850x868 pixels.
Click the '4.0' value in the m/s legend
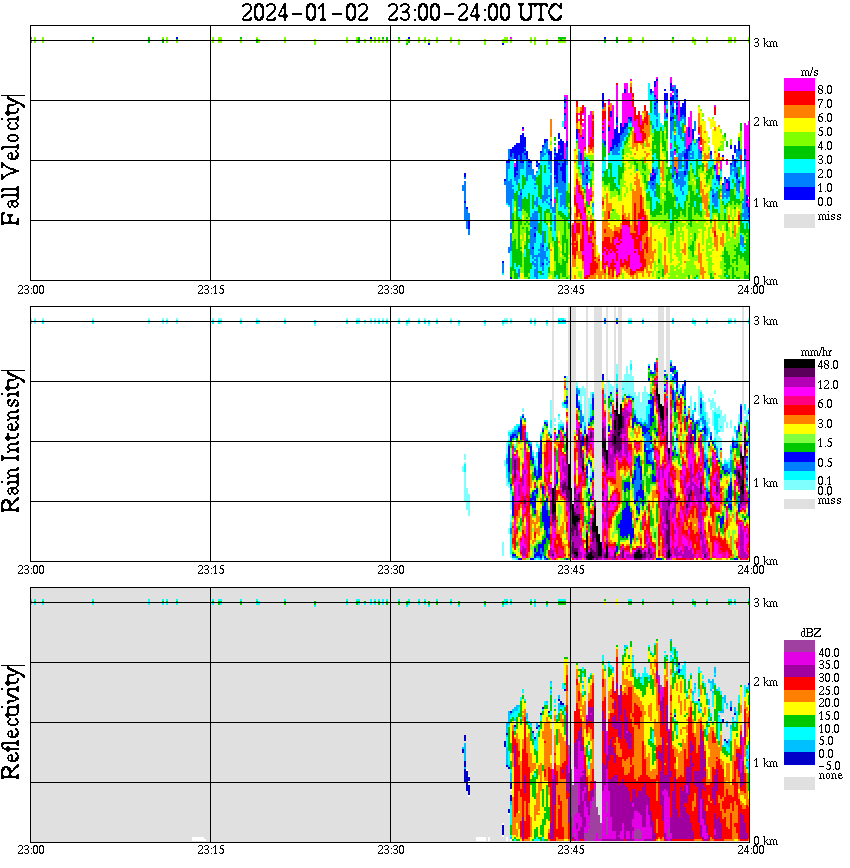tap(825, 146)
